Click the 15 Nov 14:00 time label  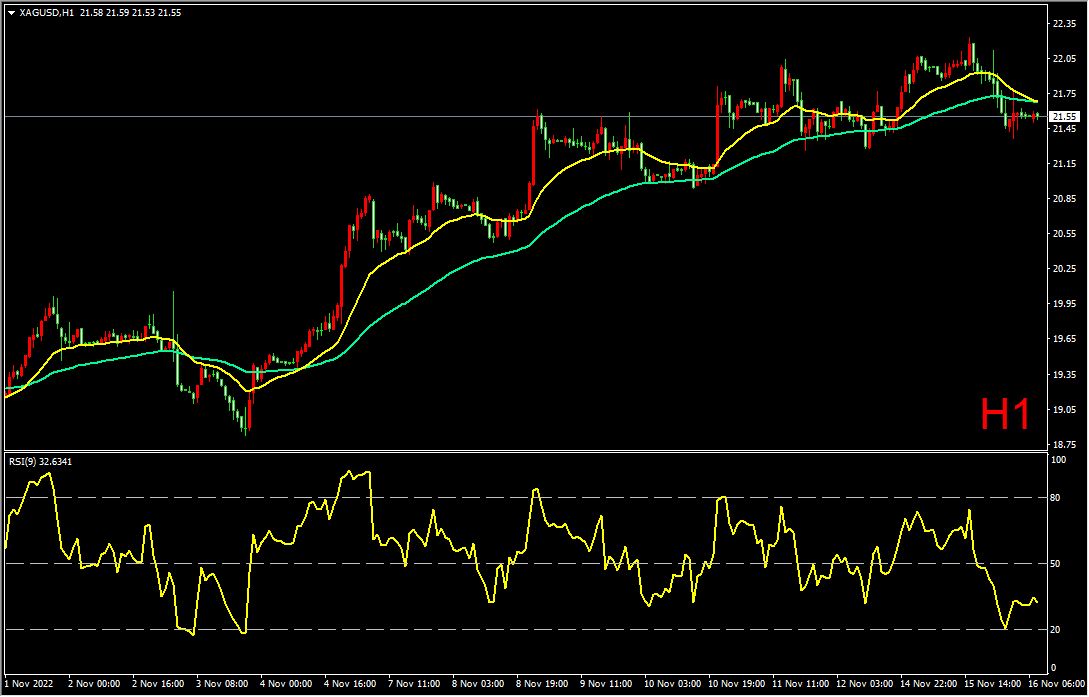tap(993, 684)
